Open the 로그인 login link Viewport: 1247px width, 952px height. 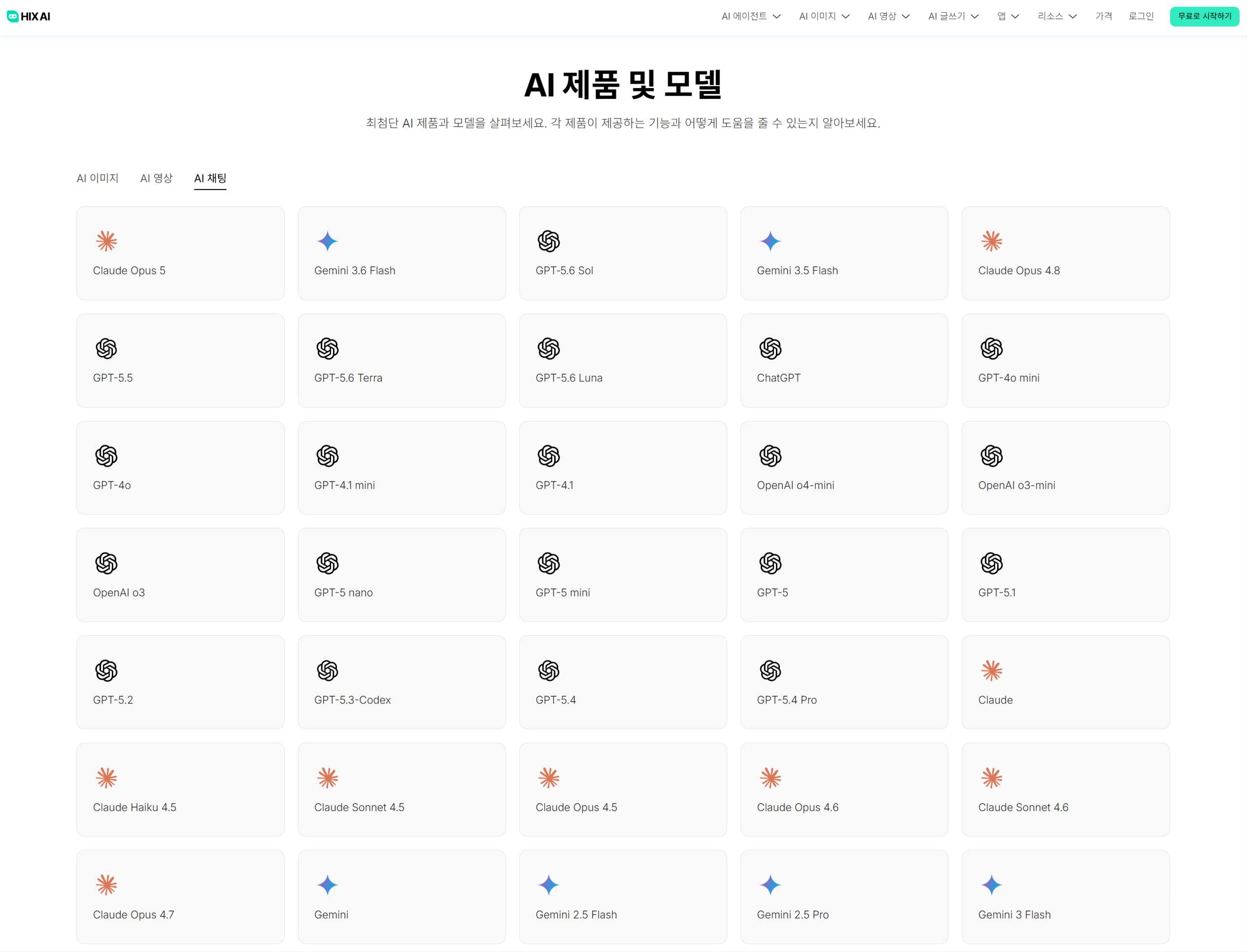1141,16
